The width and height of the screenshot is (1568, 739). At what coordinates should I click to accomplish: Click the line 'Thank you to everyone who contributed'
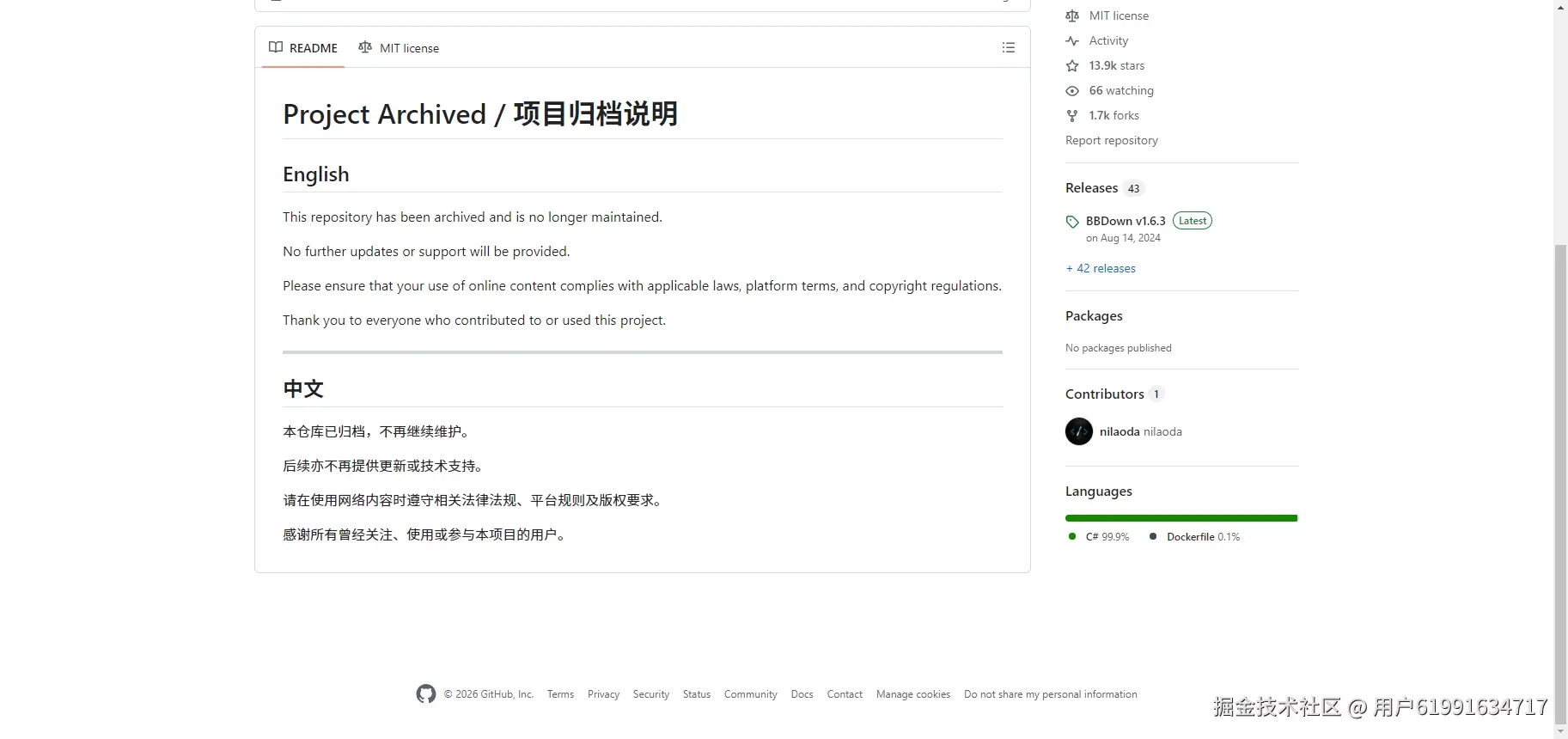coord(474,320)
